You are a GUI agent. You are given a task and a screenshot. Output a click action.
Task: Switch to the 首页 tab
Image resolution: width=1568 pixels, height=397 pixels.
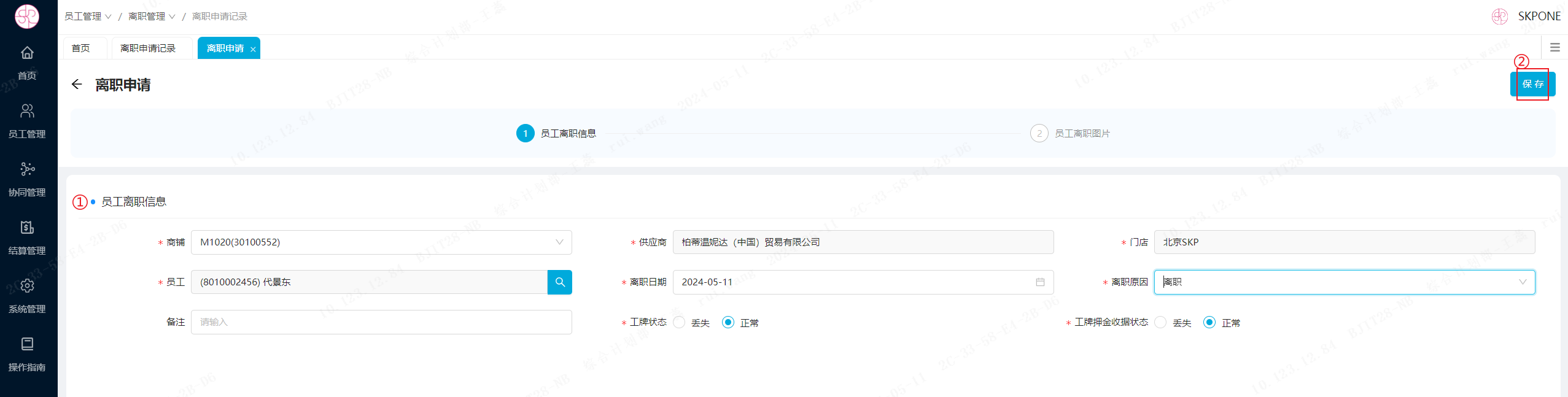[x=81, y=48]
